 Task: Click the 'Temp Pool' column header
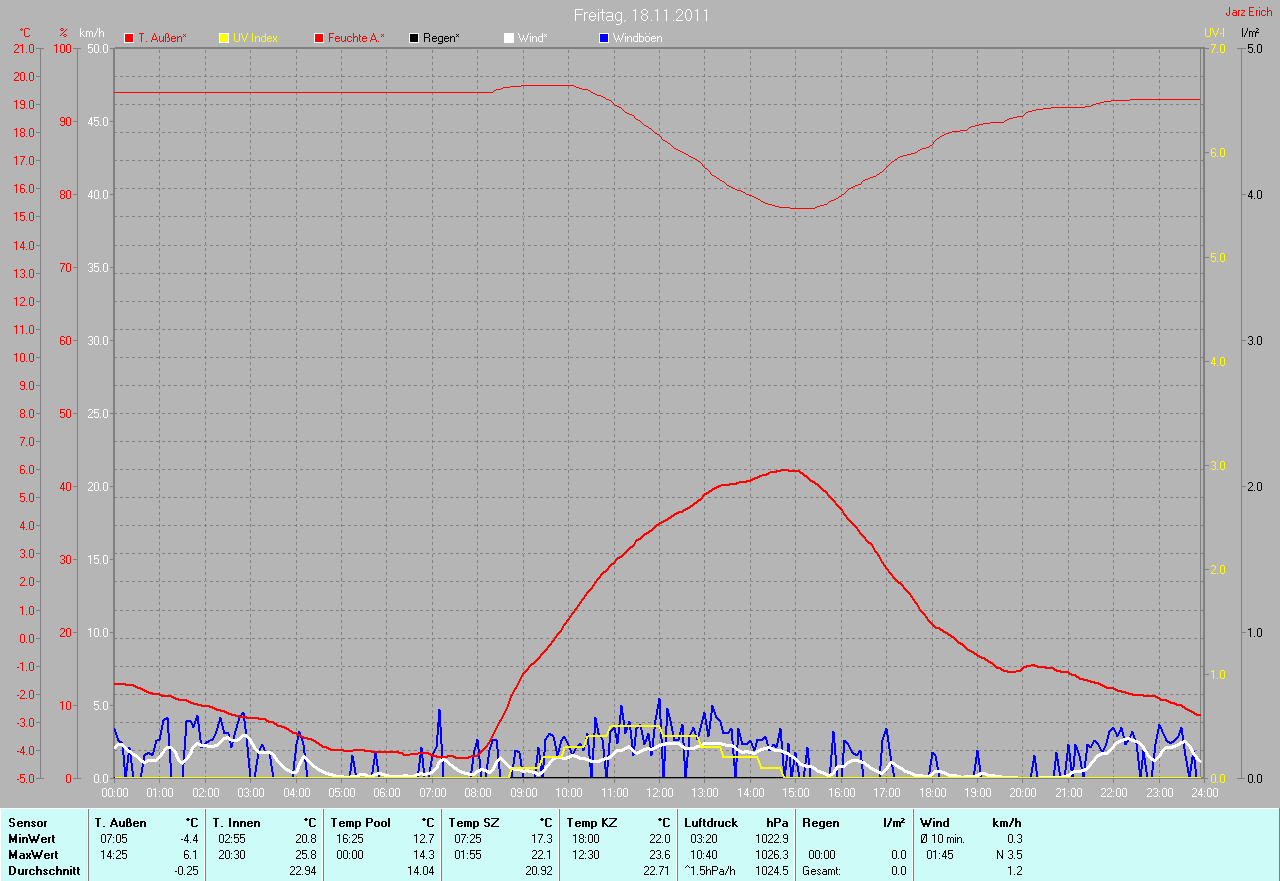pos(360,823)
